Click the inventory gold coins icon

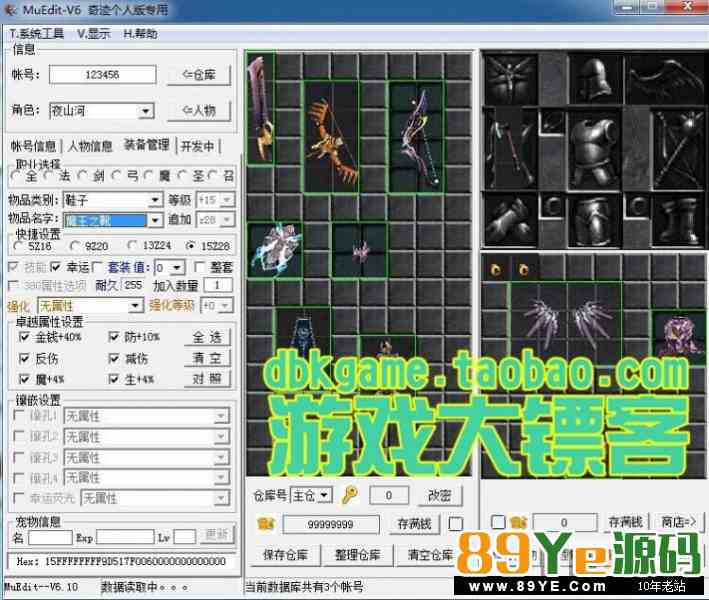click(x=518, y=522)
